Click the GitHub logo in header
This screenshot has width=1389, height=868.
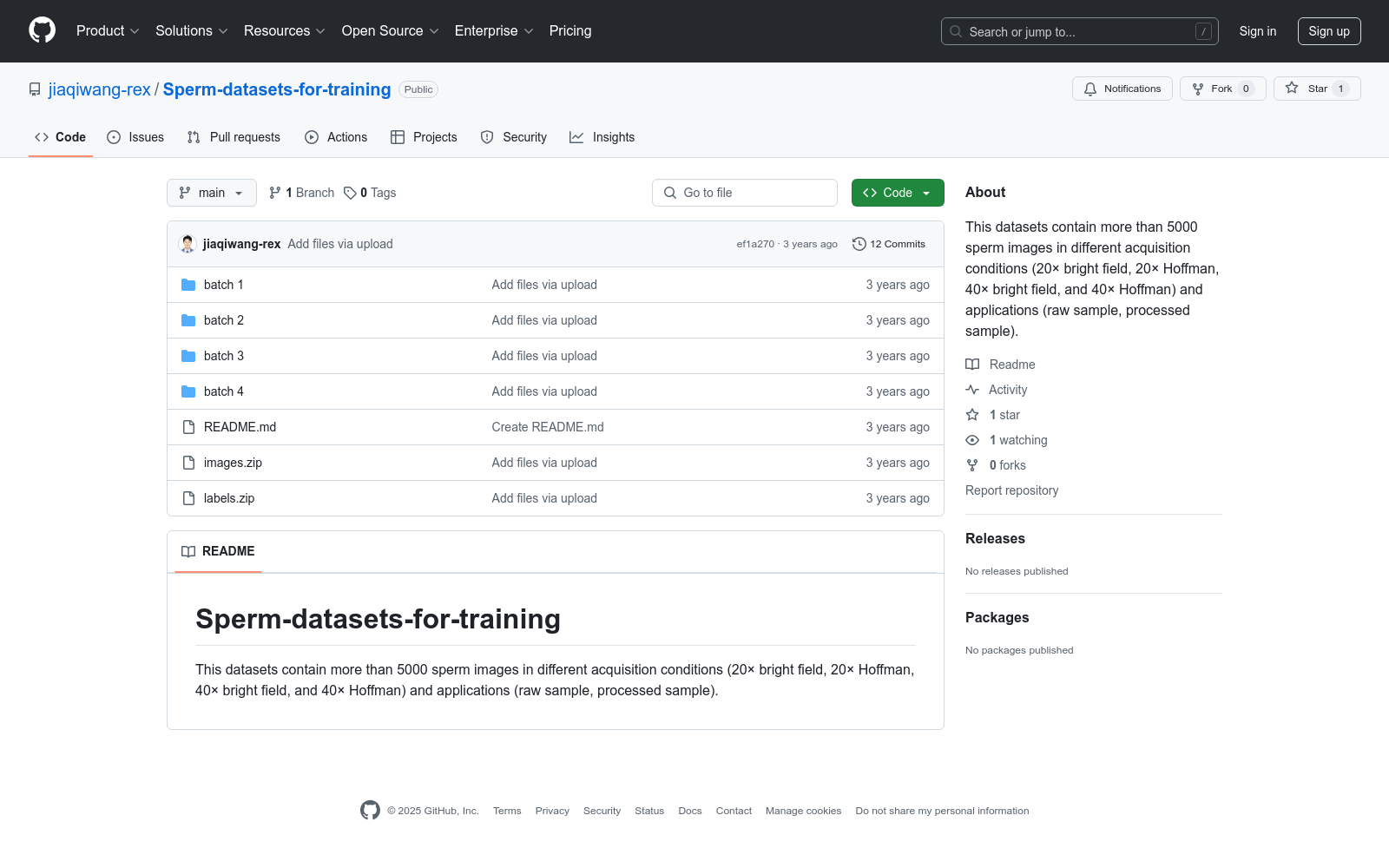42,30
